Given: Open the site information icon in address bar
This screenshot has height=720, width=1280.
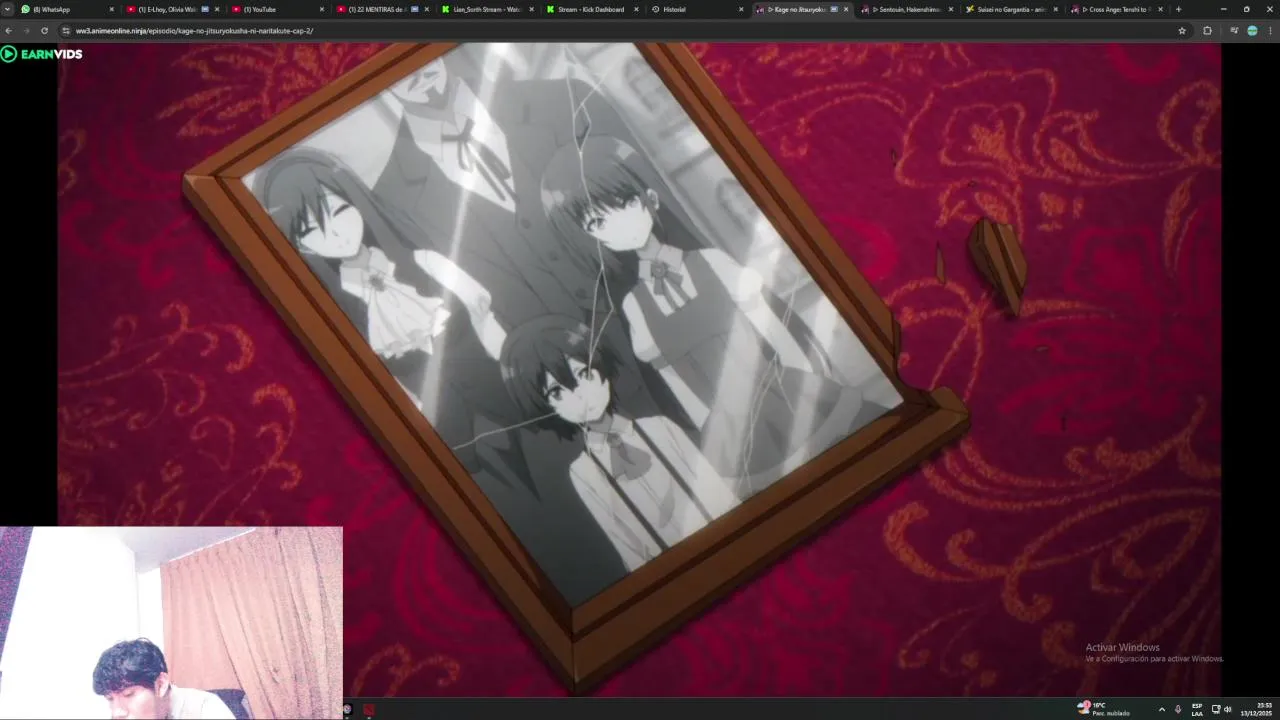Looking at the screenshot, I should pyautogui.click(x=66, y=31).
